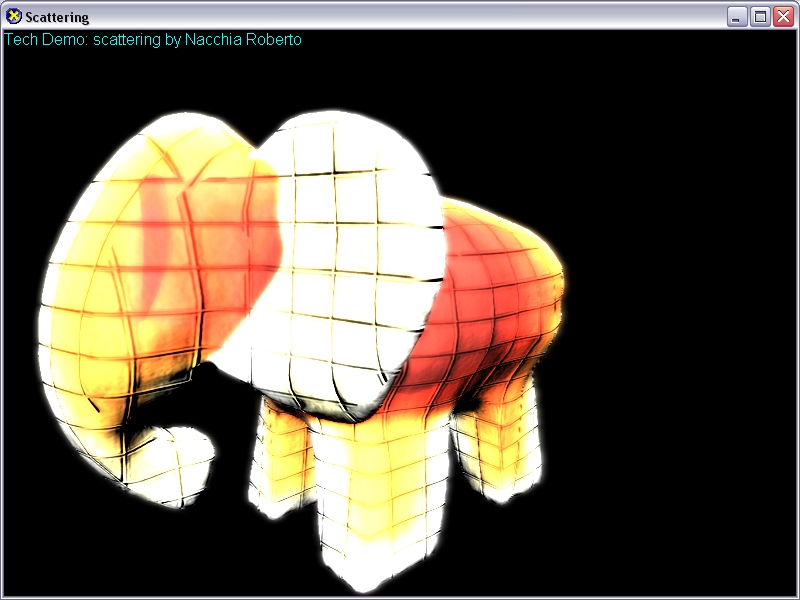Screen dimensions: 800x600
Task: Minimize the Scattering window
Action: pyautogui.click(x=736, y=17)
